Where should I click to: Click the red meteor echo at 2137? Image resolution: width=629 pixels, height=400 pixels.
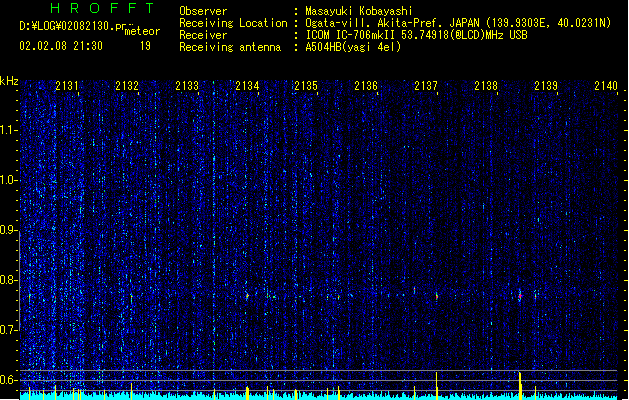click(x=437, y=297)
